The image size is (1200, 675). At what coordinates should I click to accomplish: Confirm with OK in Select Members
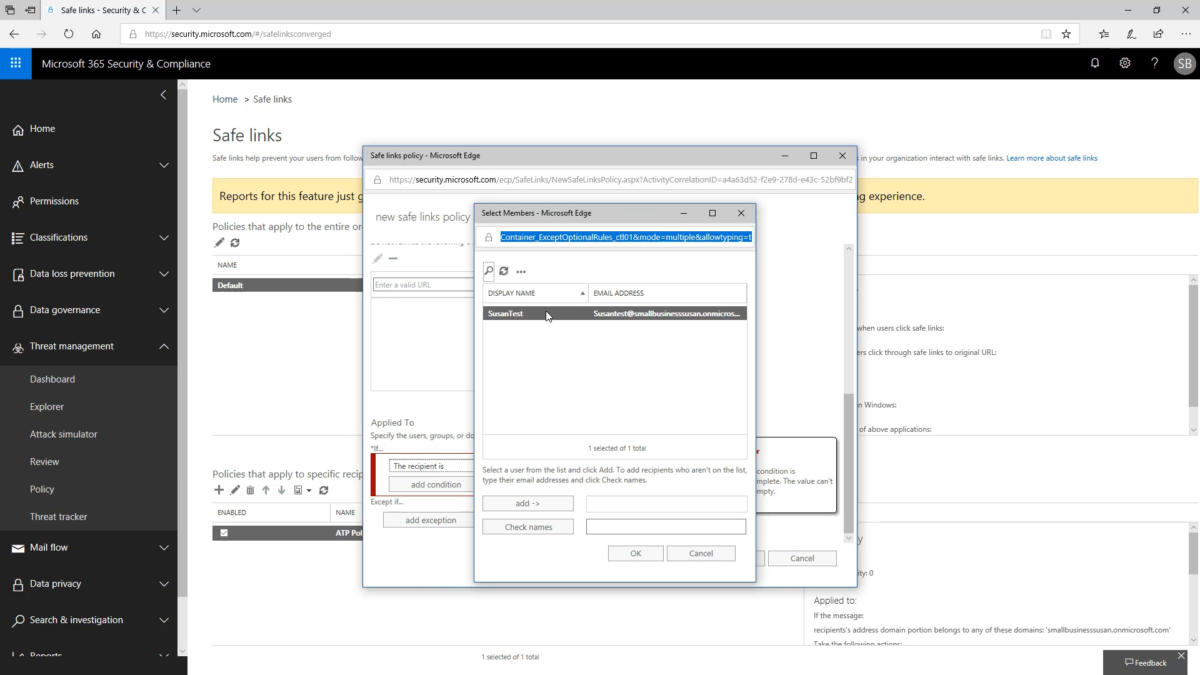[x=635, y=553]
